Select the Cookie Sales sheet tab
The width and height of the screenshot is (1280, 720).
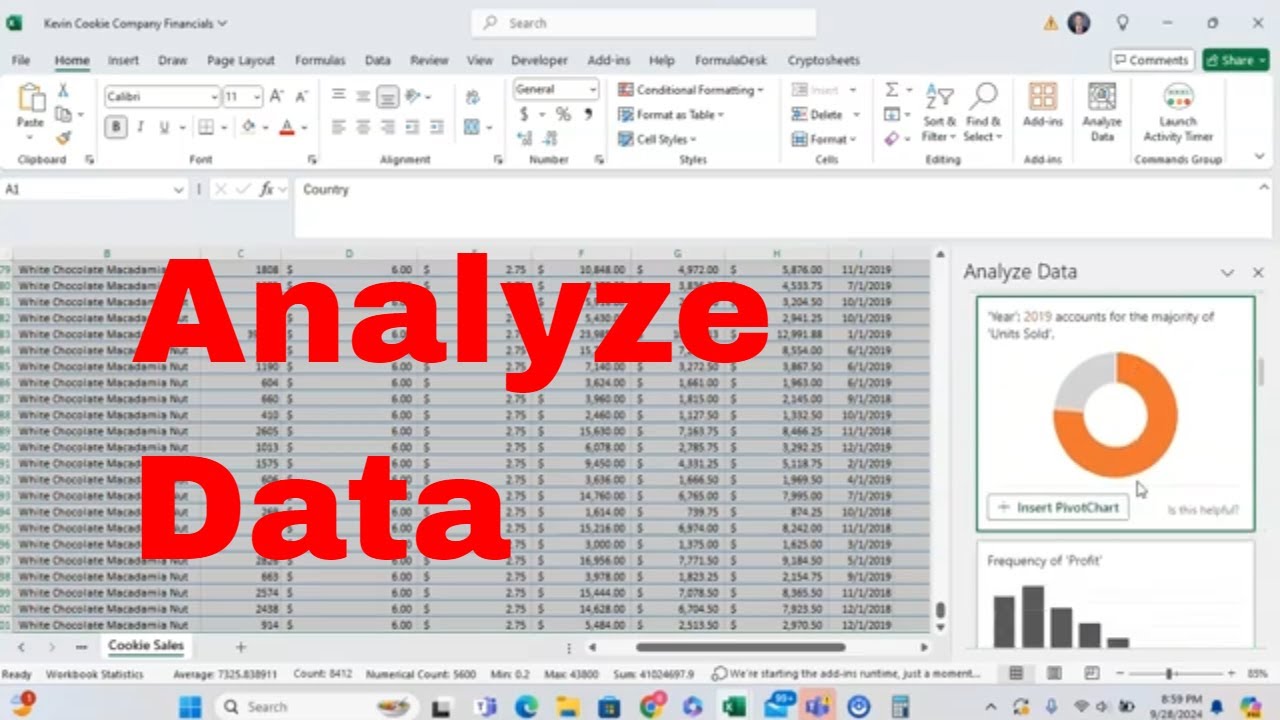(146, 646)
